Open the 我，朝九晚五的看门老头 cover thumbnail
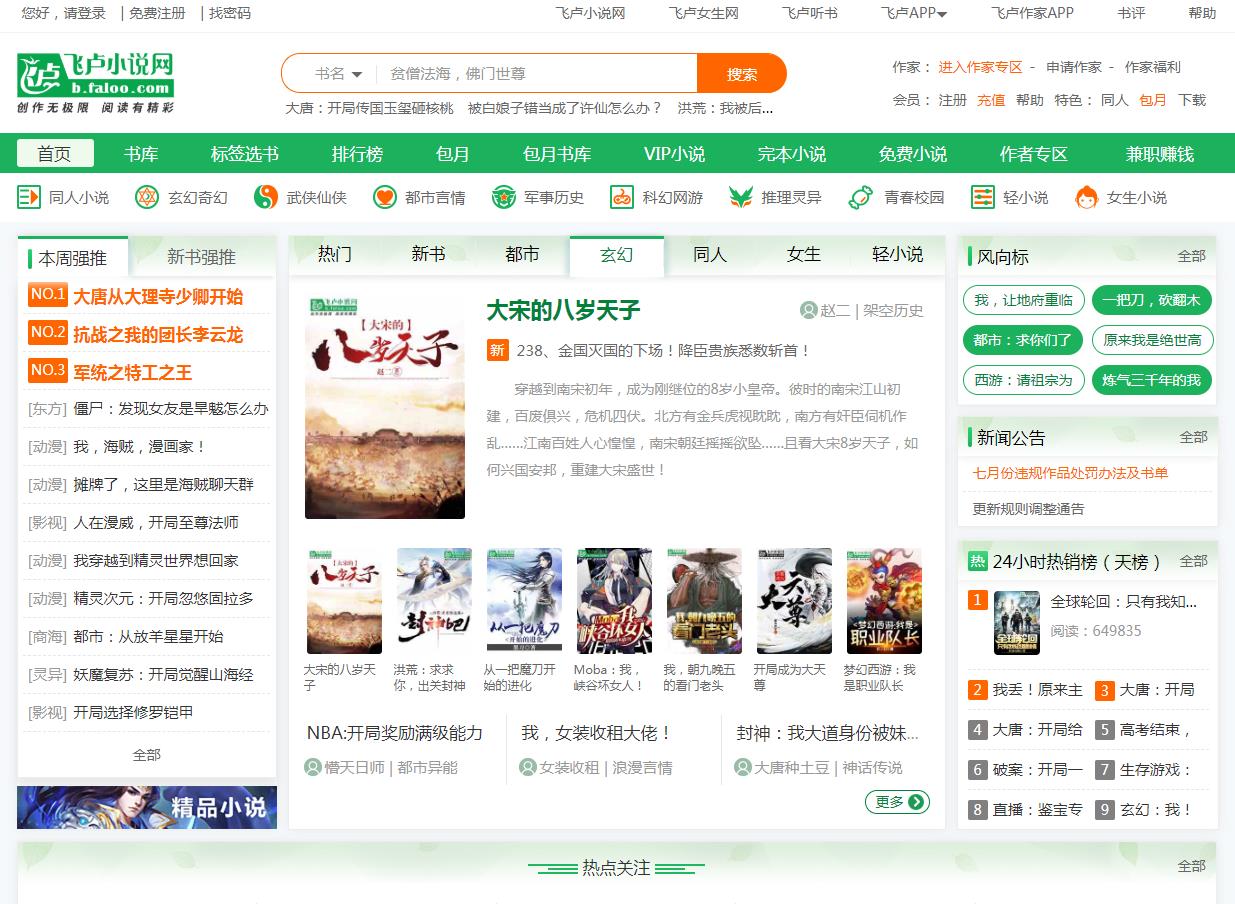 [x=704, y=601]
